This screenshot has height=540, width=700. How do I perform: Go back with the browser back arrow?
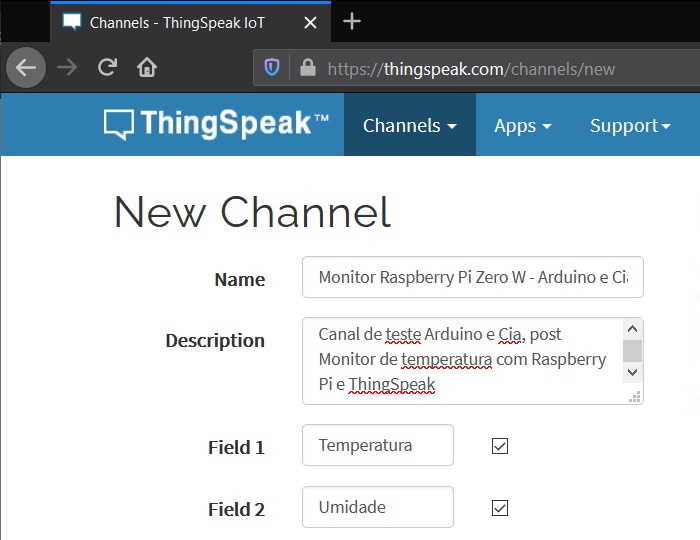pyautogui.click(x=25, y=68)
